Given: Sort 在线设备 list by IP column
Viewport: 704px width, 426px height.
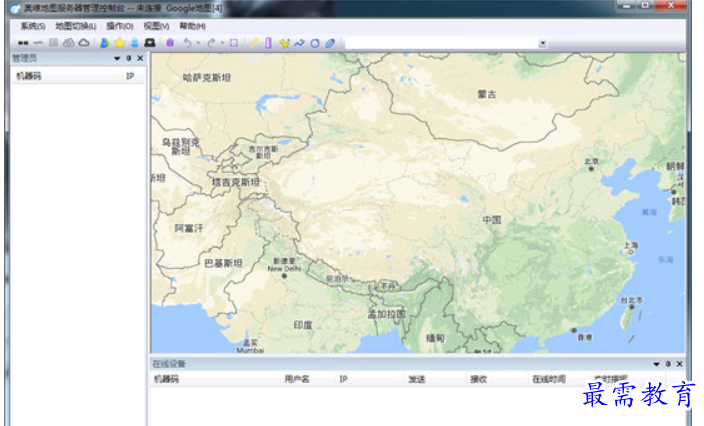Looking at the screenshot, I should pos(343,379).
